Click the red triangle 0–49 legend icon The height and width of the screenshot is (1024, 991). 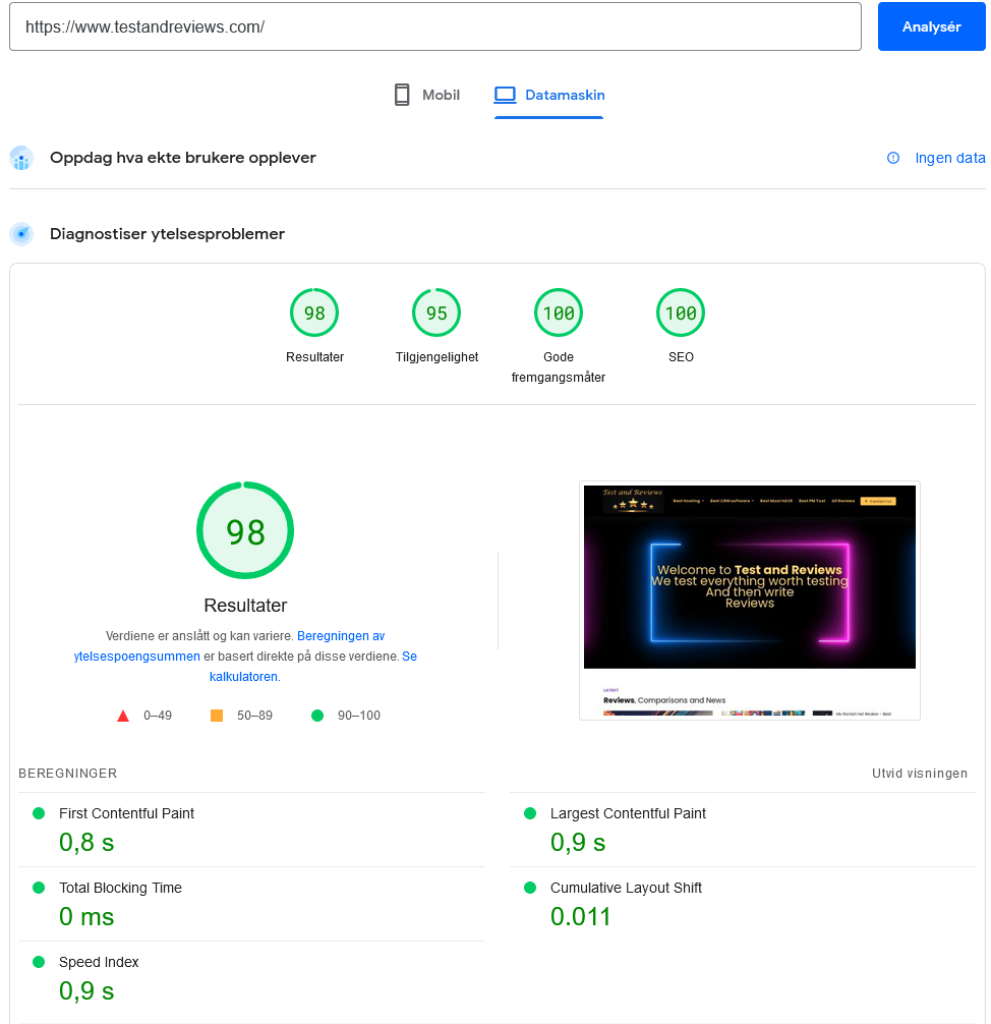pos(123,716)
